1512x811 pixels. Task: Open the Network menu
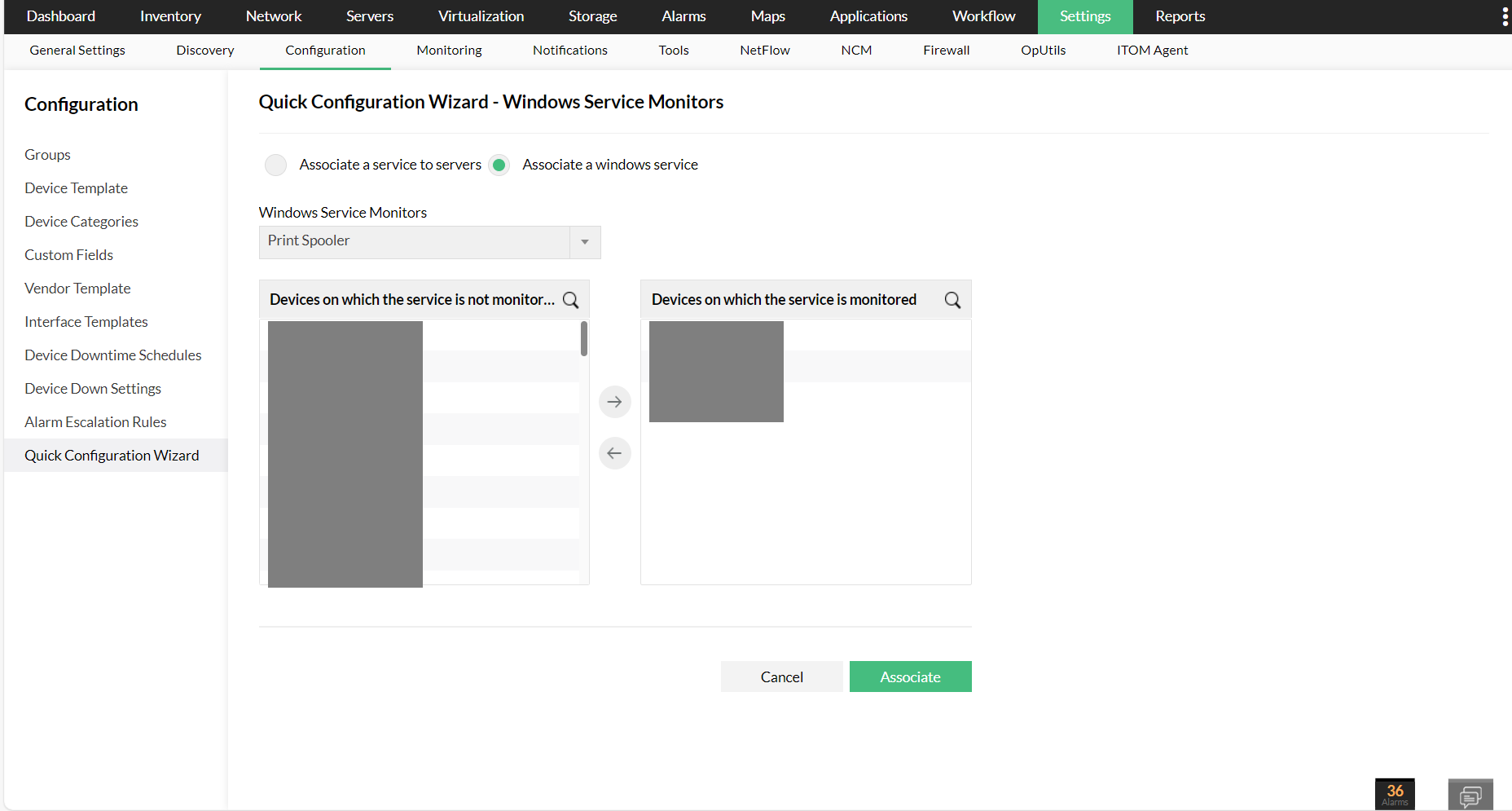[x=274, y=16]
